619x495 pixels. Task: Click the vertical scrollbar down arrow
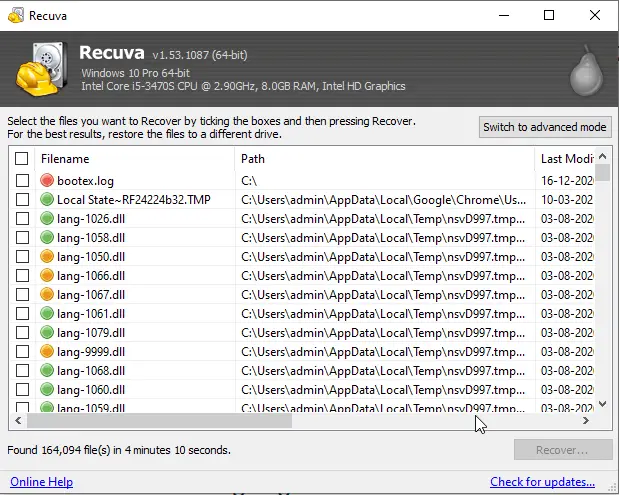point(602,403)
